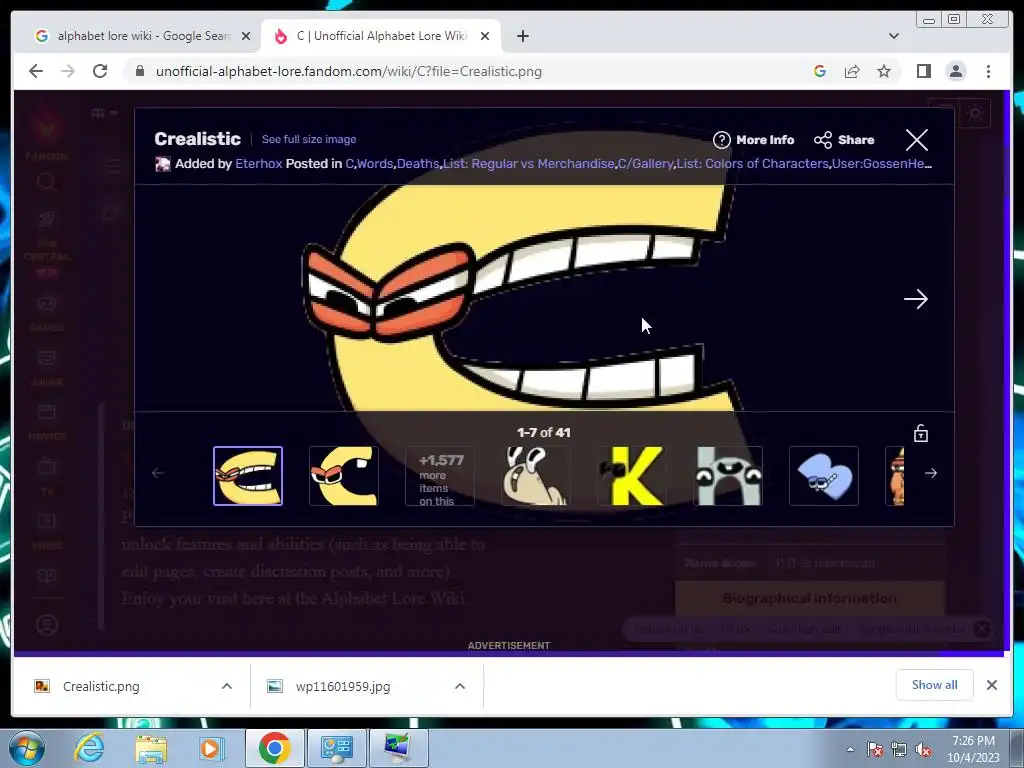Image resolution: width=1024 pixels, height=768 pixels.
Task: Open Eterhox user profile link
Action: click(259, 163)
